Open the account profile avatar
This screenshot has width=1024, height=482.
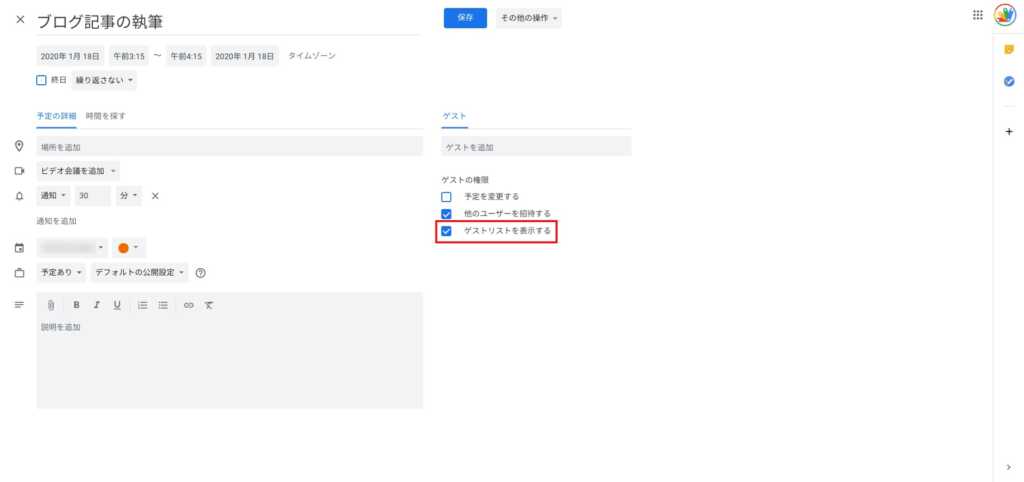[1005, 15]
